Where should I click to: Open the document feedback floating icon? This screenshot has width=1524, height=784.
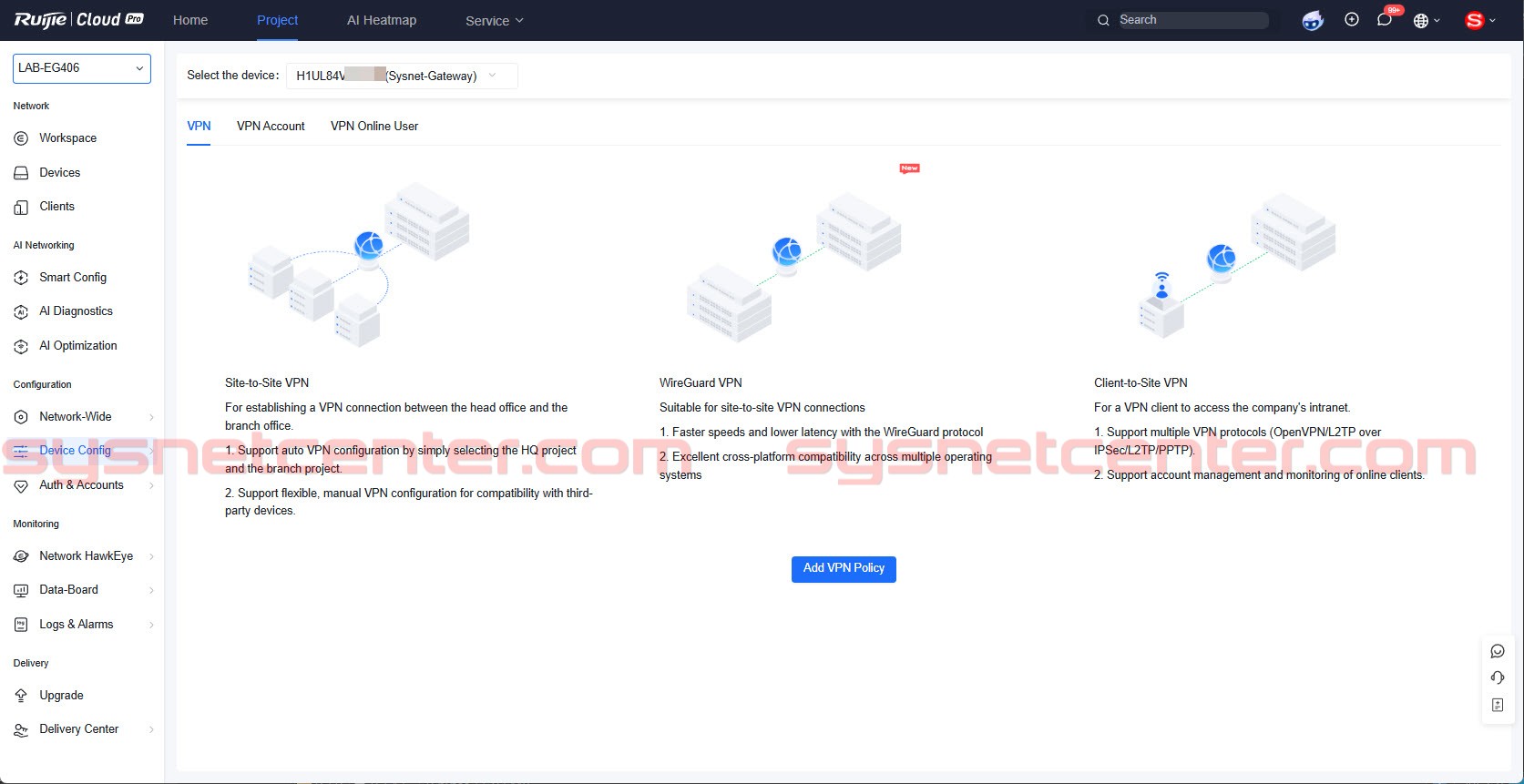[1498, 705]
